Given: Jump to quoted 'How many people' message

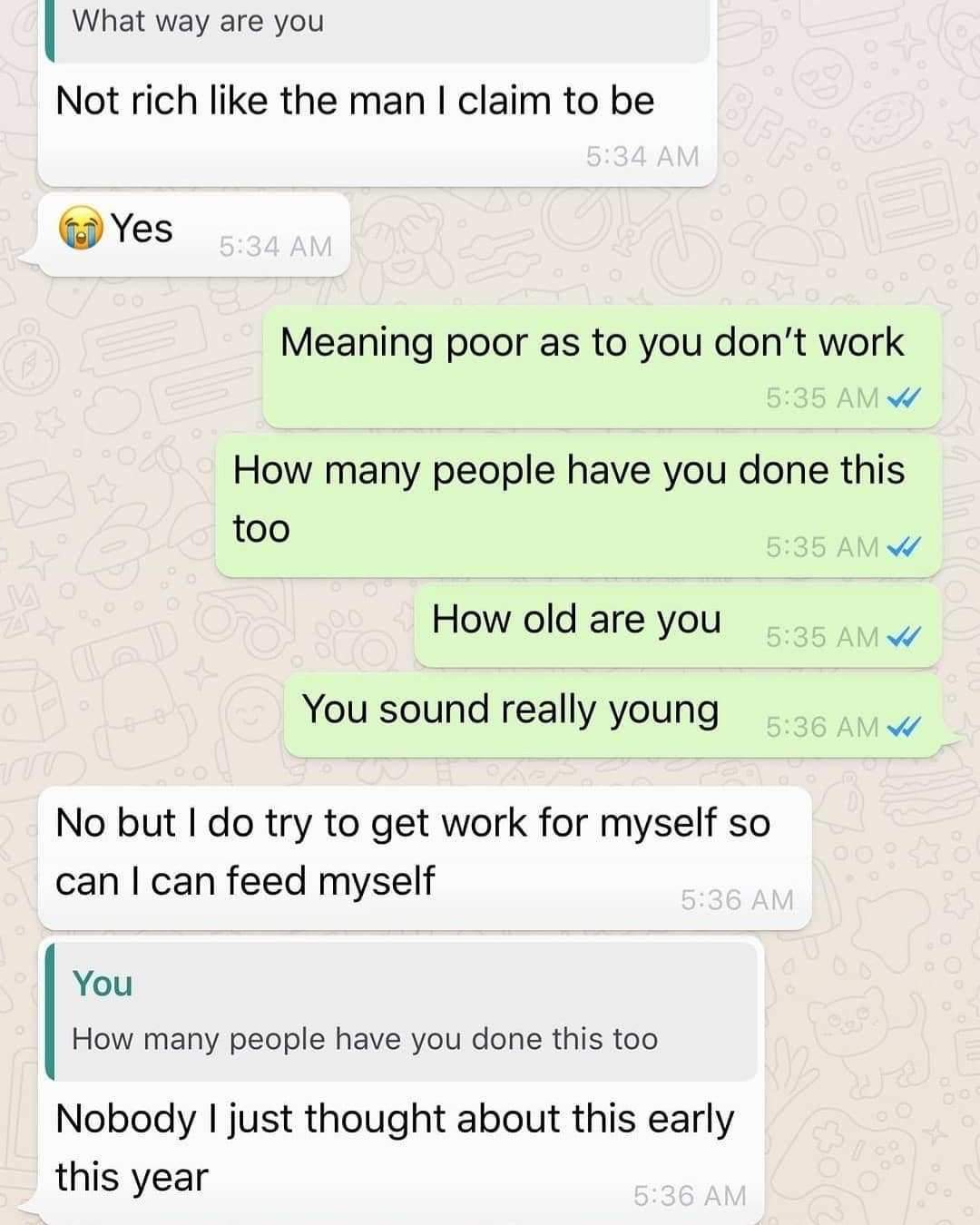Looking at the screenshot, I should (402, 1012).
